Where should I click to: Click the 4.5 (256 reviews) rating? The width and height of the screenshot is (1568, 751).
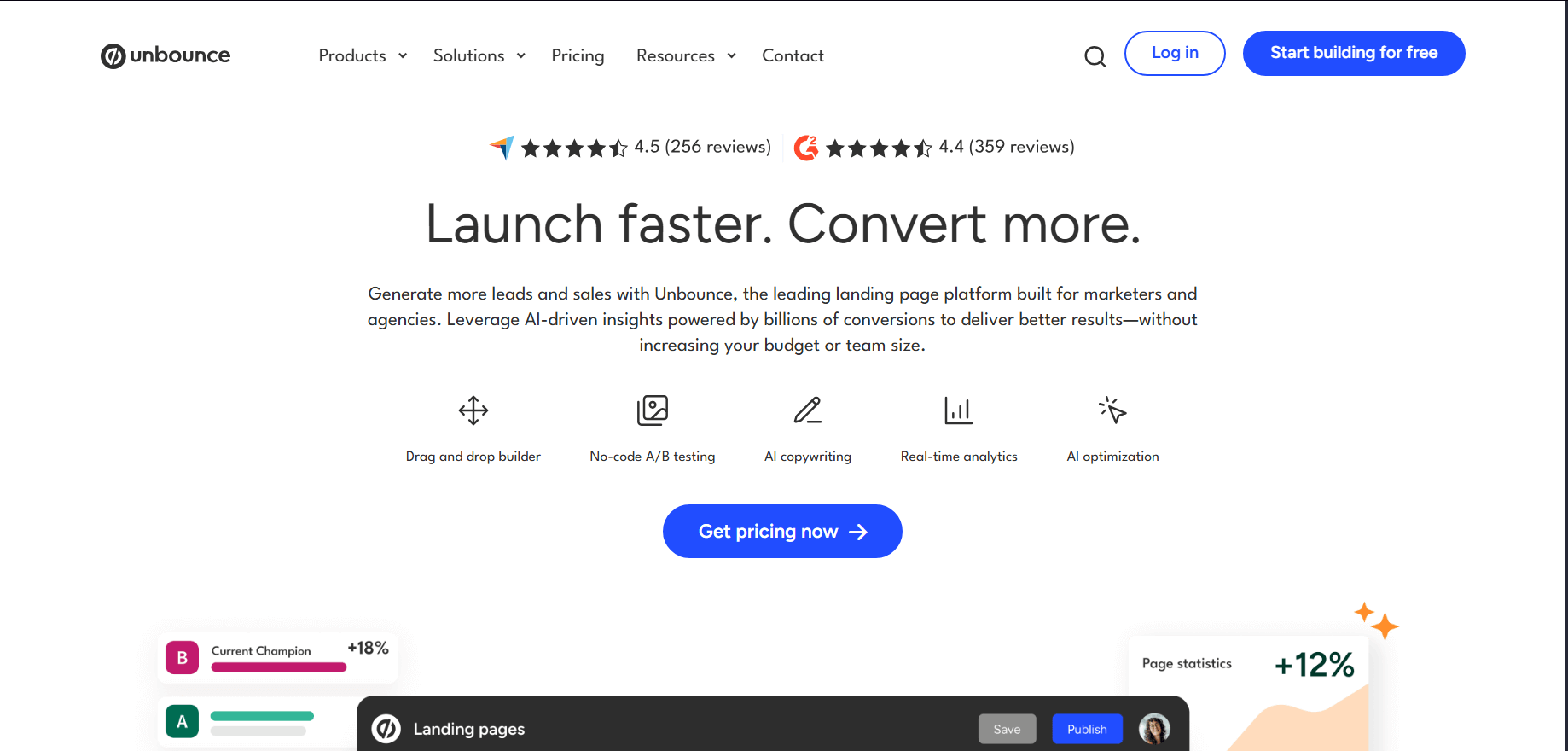pyautogui.click(x=702, y=147)
